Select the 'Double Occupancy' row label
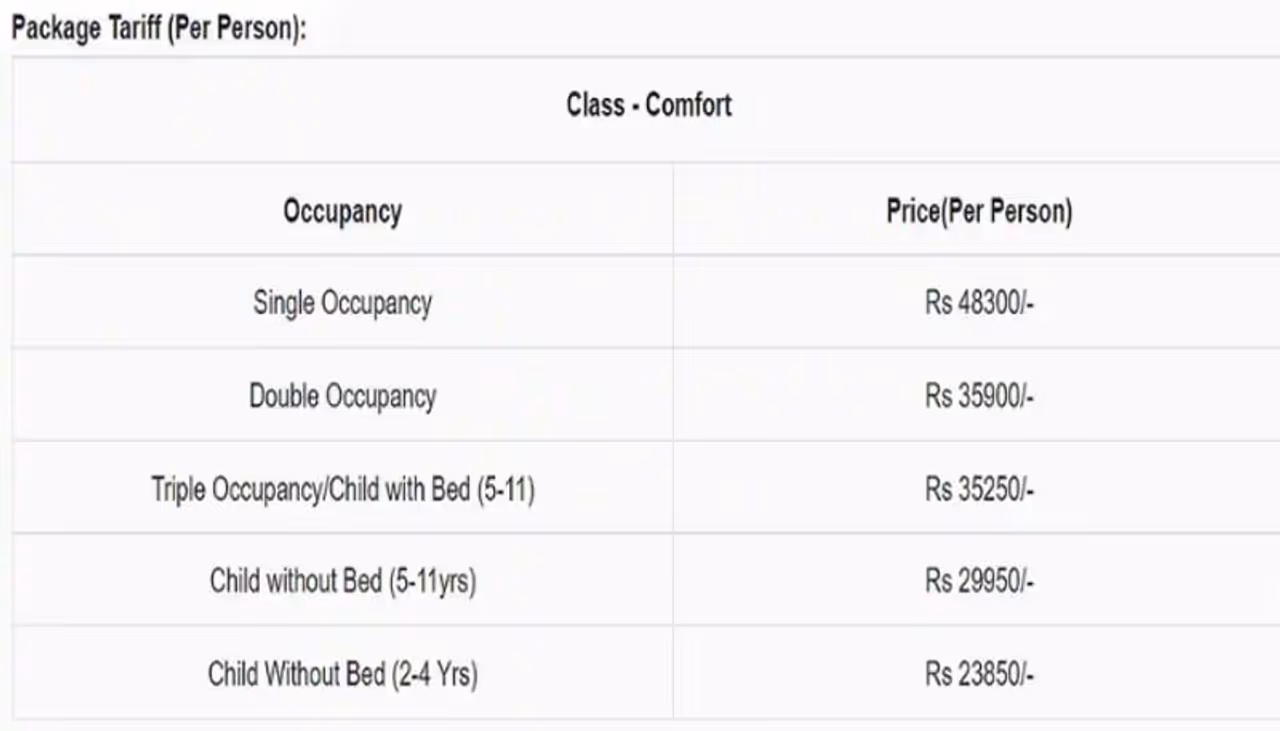1280x731 pixels. (x=342, y=396)
